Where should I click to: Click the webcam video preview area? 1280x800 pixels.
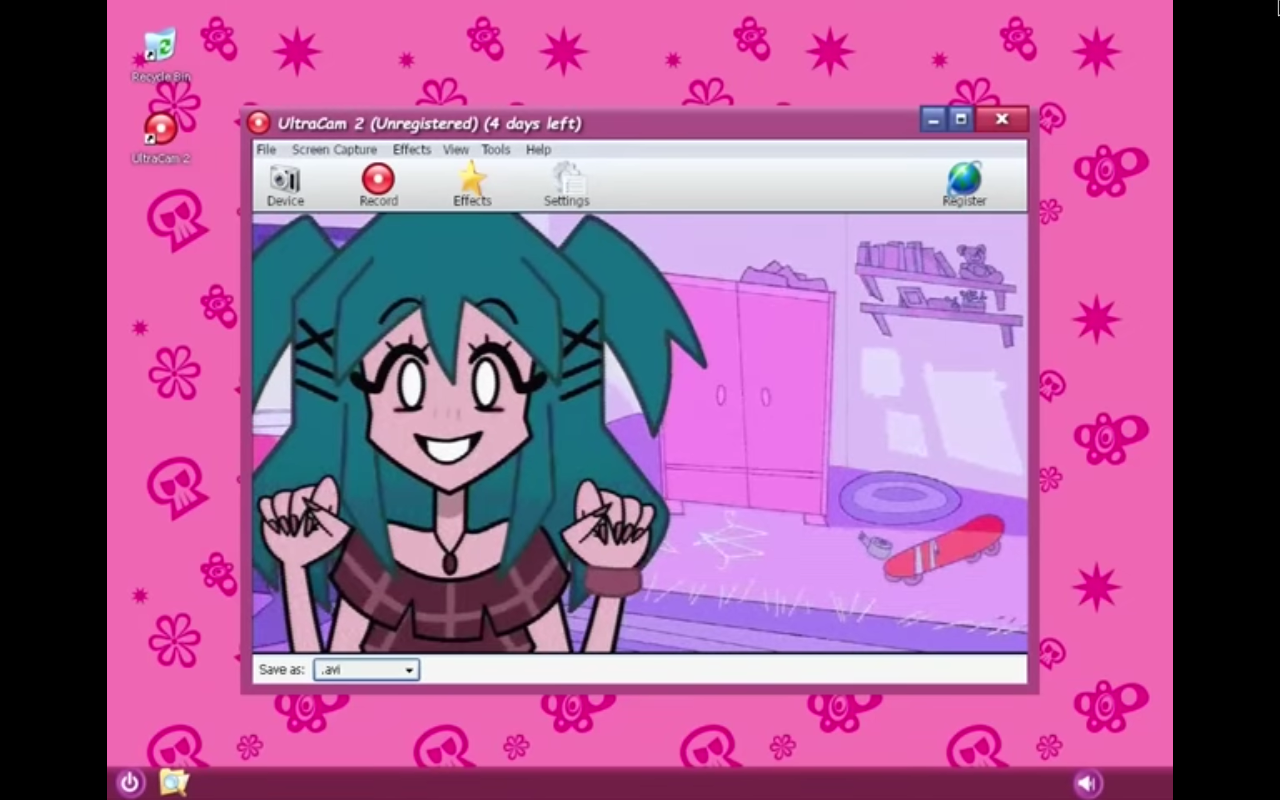pos(640,432)
